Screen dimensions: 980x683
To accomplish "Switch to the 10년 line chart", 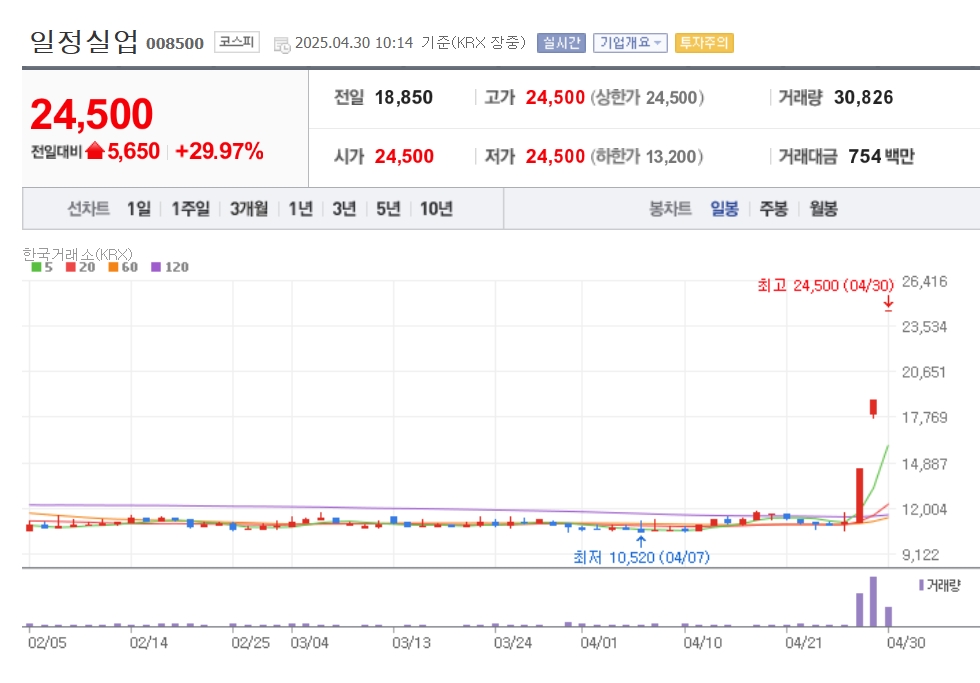I will click(x=436, y=209).
